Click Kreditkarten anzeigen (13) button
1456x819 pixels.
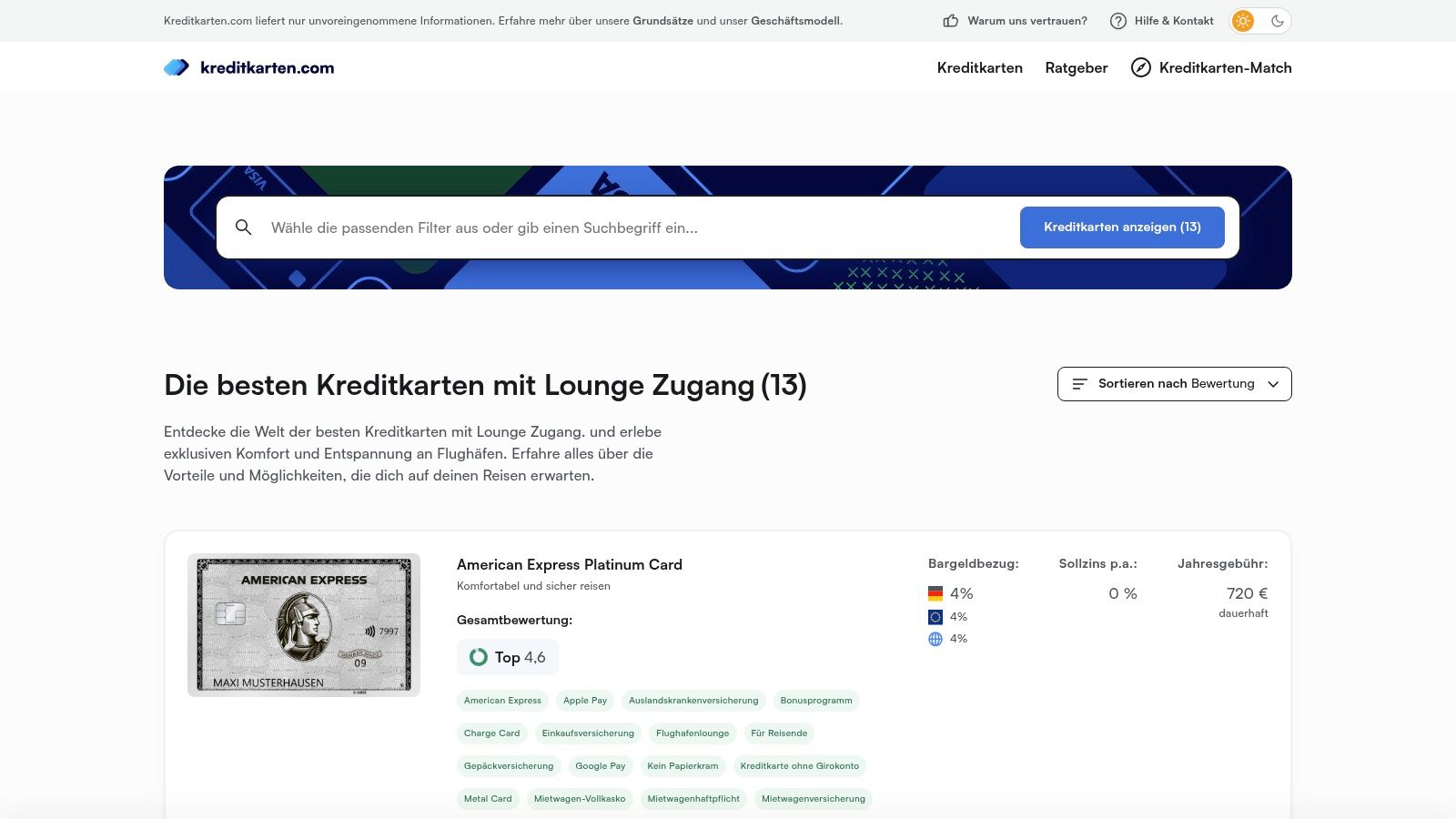pyautogui.click(x=1122, y=227)
